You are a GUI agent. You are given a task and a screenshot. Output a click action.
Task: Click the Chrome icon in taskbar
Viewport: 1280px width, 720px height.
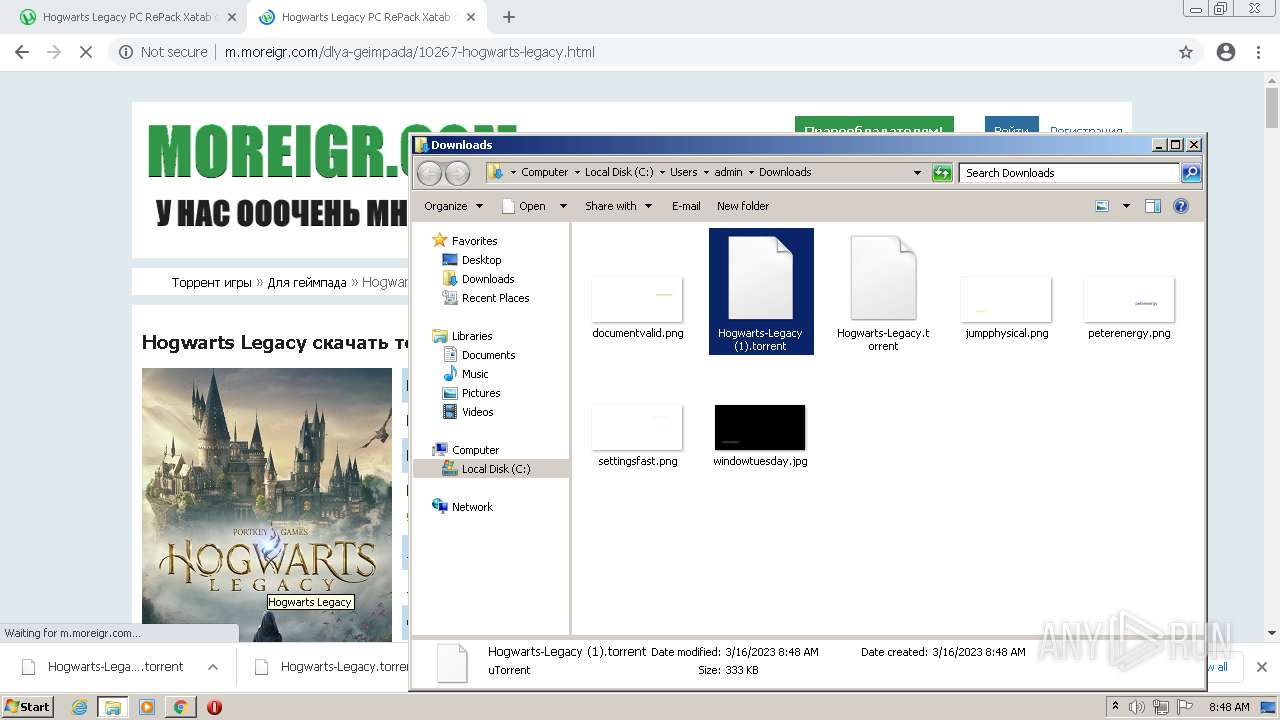coord(180,707)
